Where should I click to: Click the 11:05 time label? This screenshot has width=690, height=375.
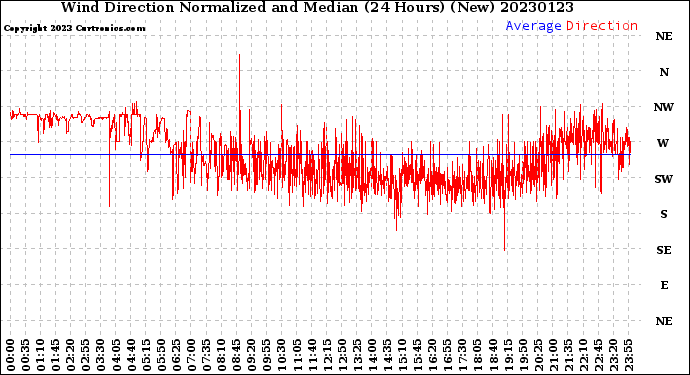[297, 356]
